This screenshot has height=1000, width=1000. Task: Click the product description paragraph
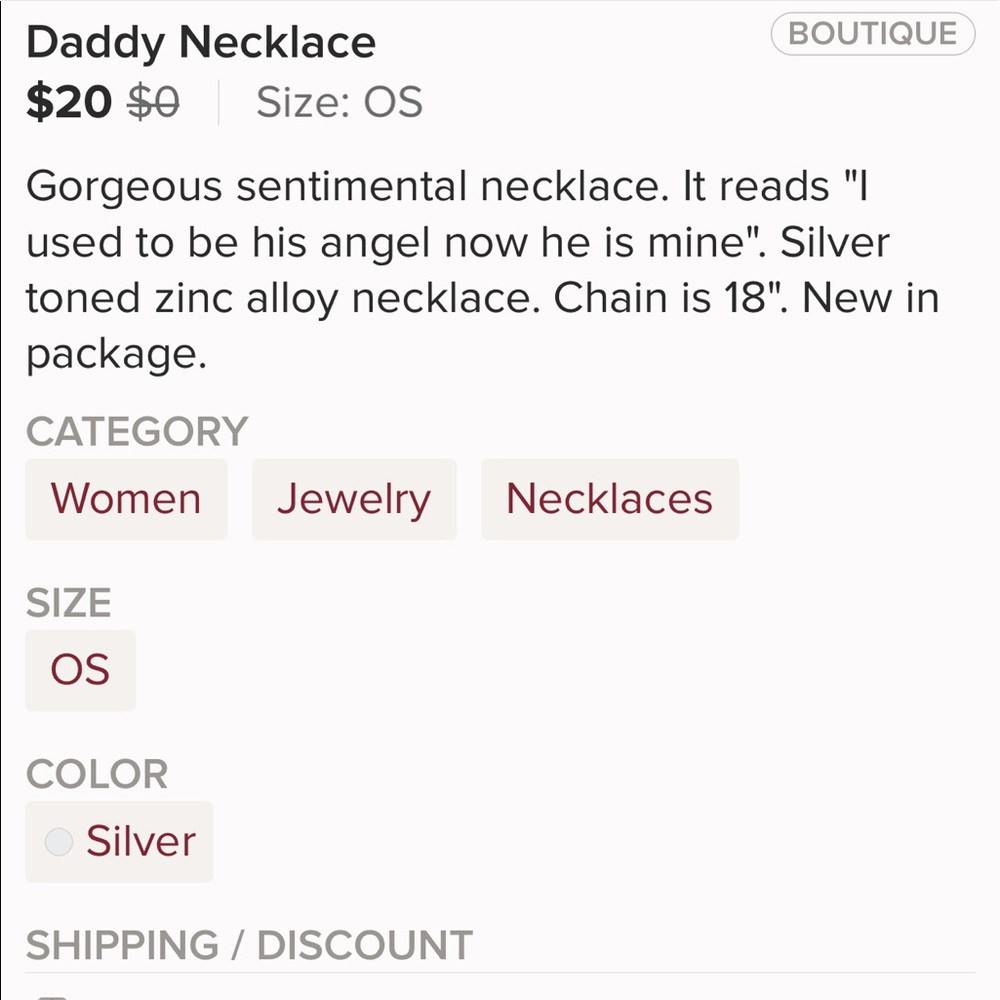coord(480,270)
